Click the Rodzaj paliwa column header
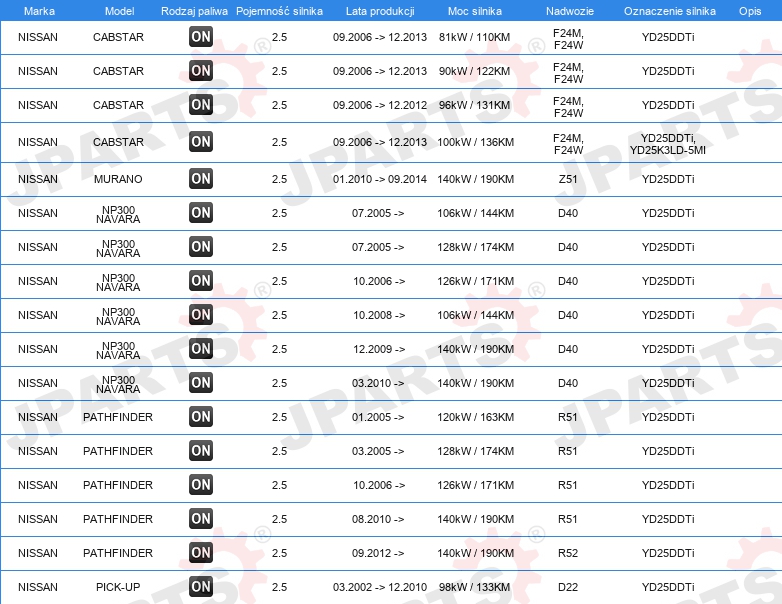Image resolution: width=782 pixels, height=604 pixels. point(194,11)
